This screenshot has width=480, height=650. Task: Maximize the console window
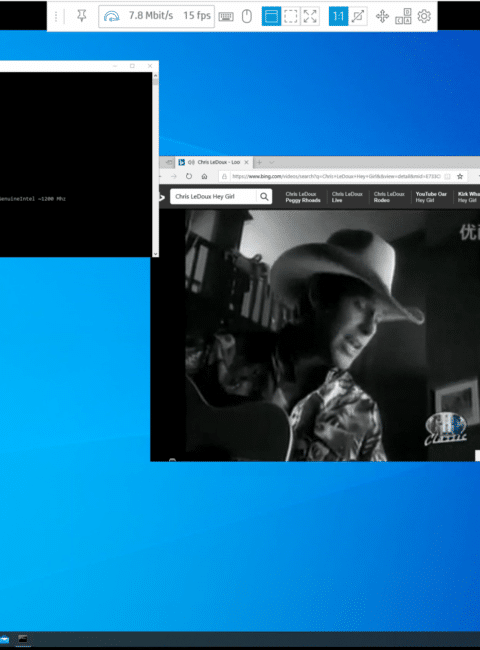tap(132, 66)
